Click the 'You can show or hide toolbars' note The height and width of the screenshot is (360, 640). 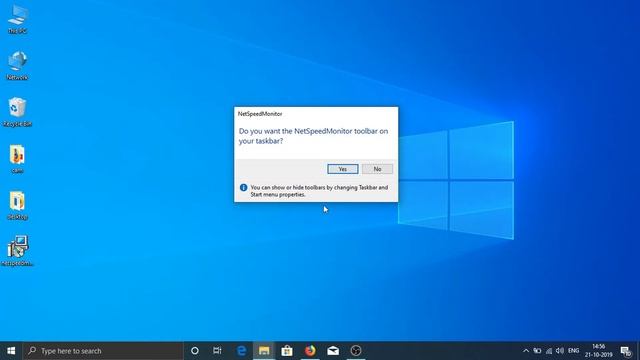319,191
